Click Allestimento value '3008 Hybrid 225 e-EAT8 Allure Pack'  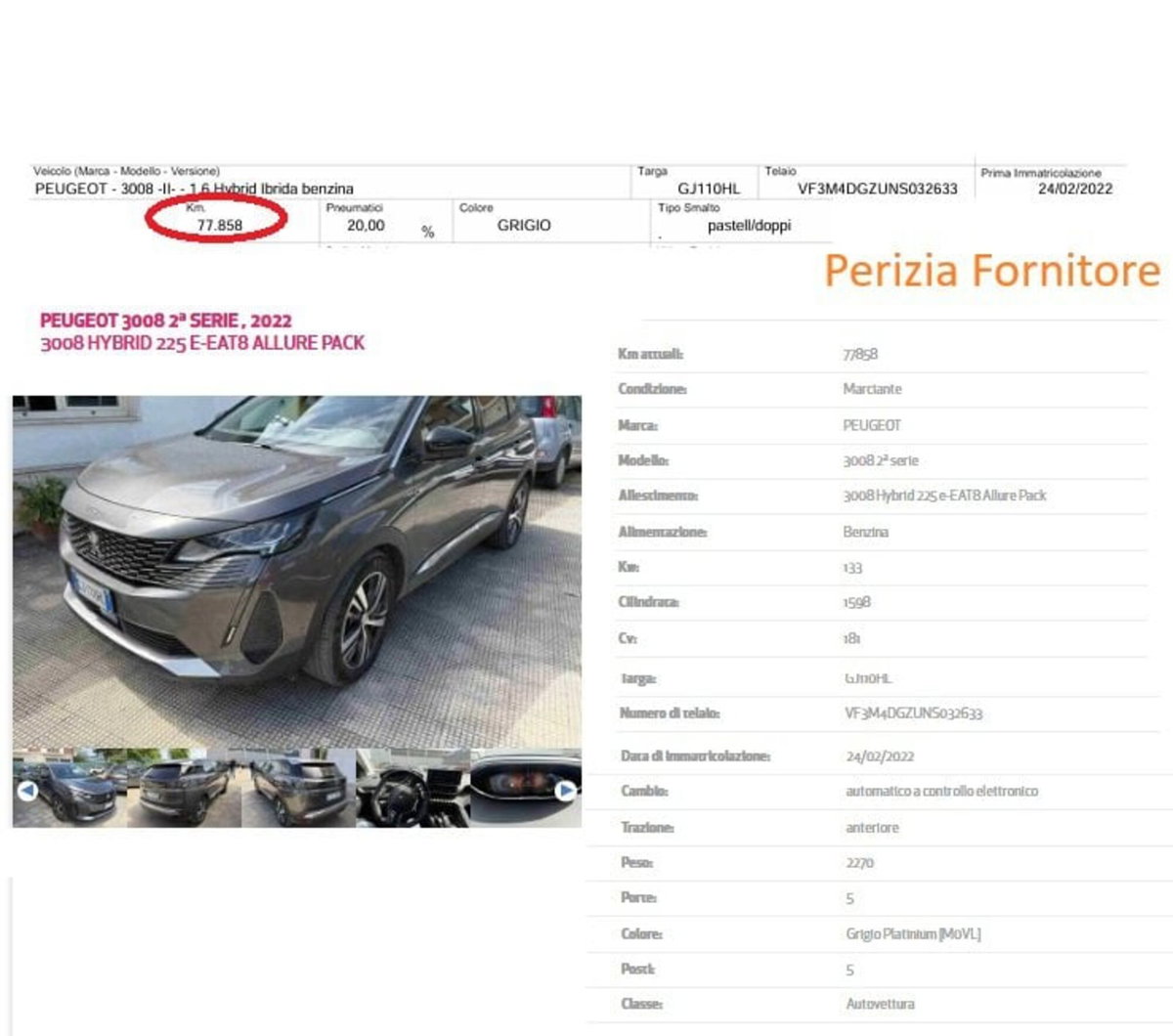pyautogui.click(x=944, y=496)
